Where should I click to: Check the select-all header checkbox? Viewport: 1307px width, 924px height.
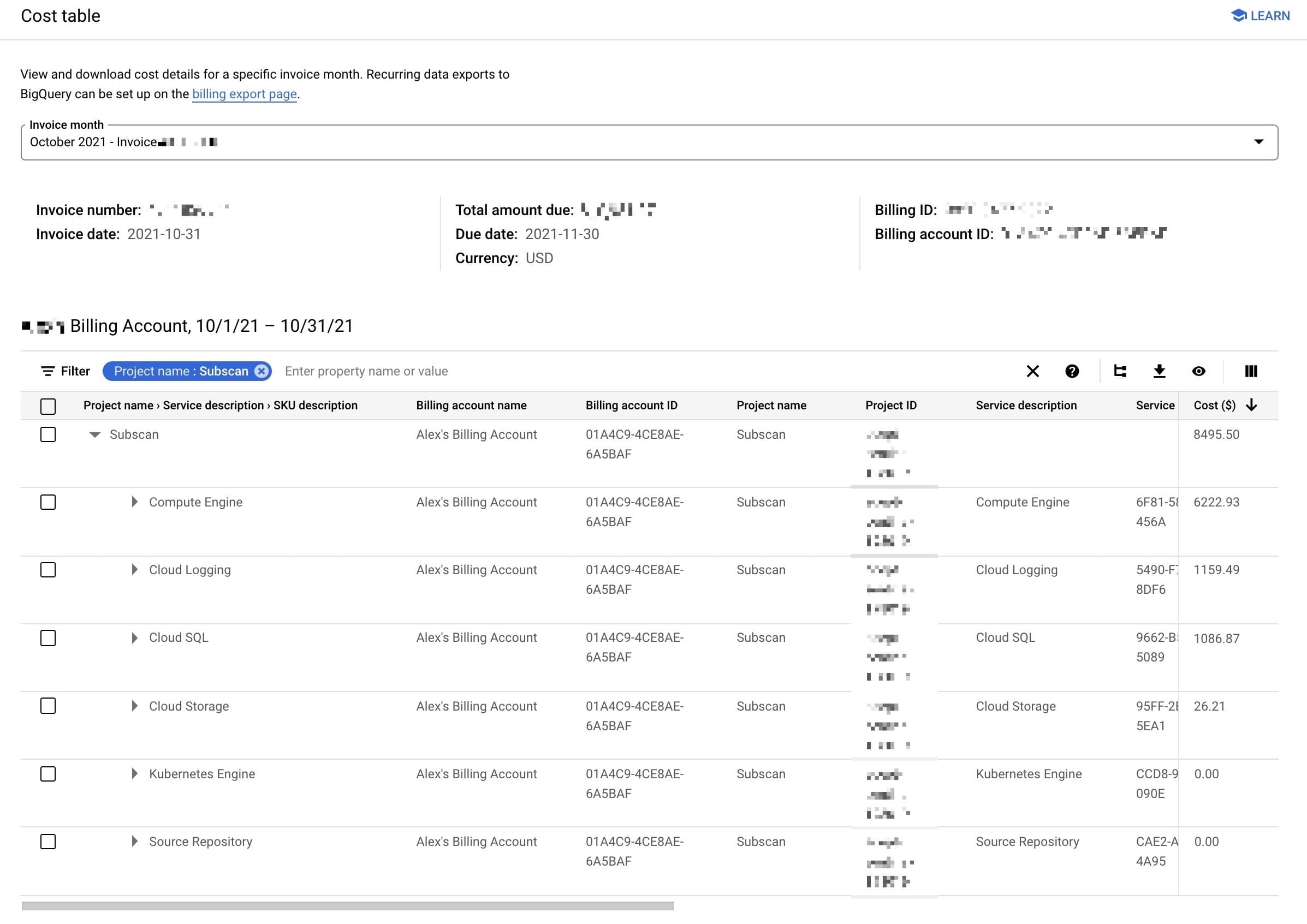[x=49, y=406]
